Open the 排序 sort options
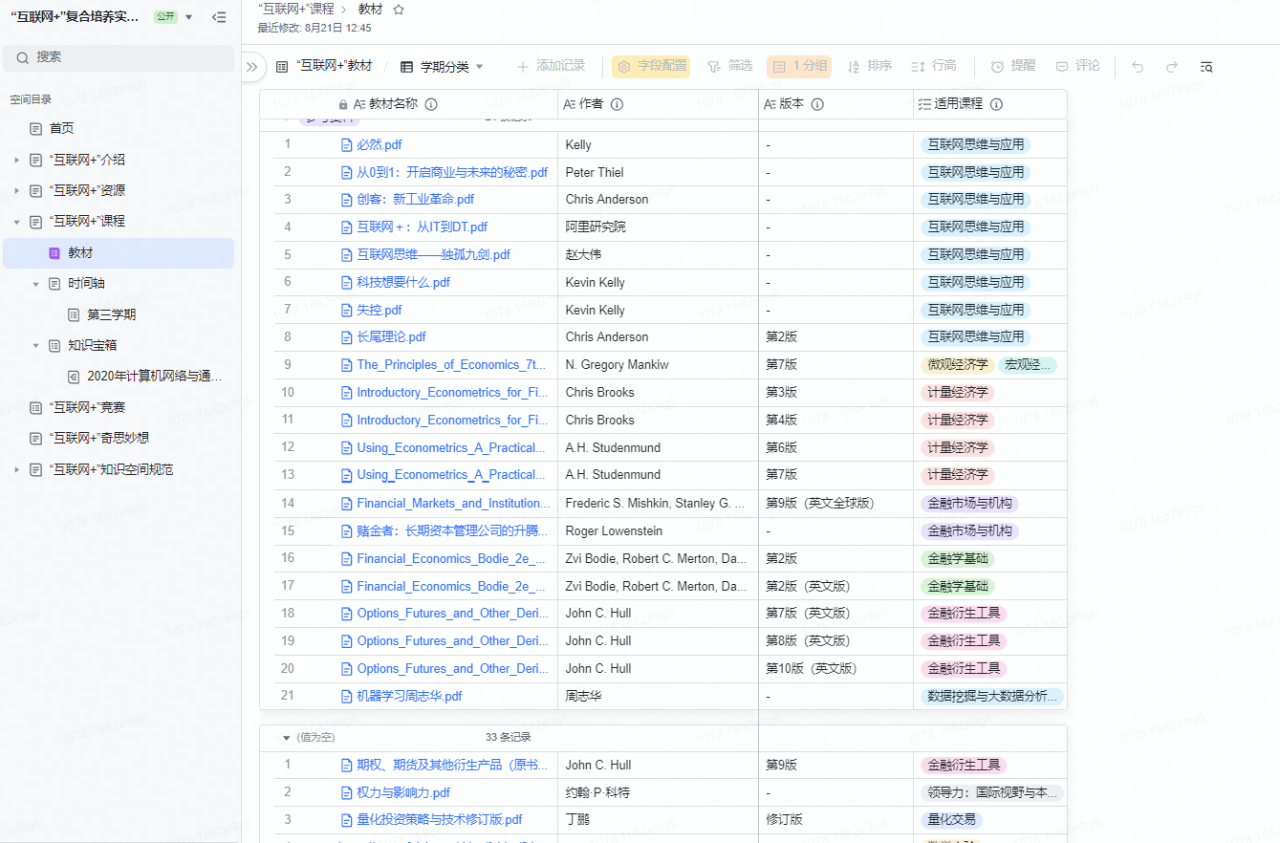 [x=869, y=66]
